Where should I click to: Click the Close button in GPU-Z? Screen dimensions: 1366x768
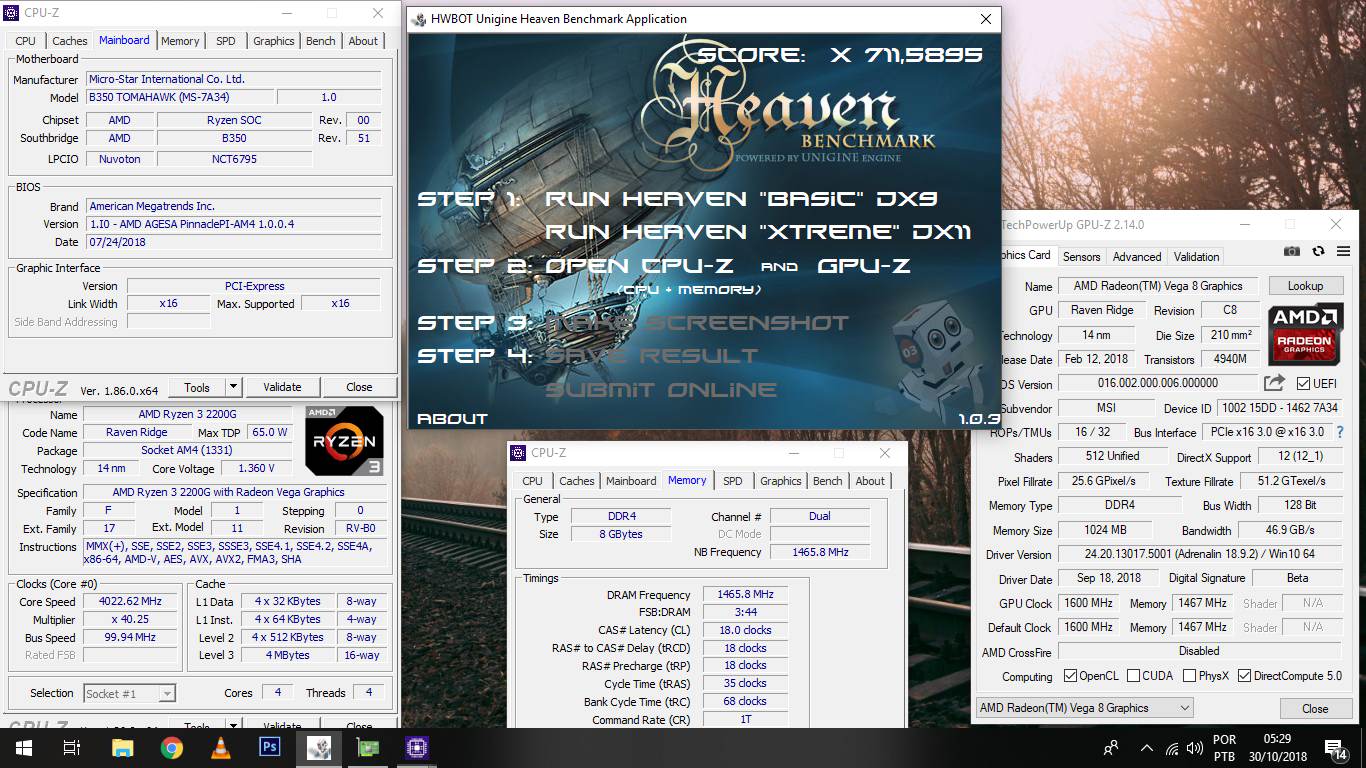click(1315, 708)
